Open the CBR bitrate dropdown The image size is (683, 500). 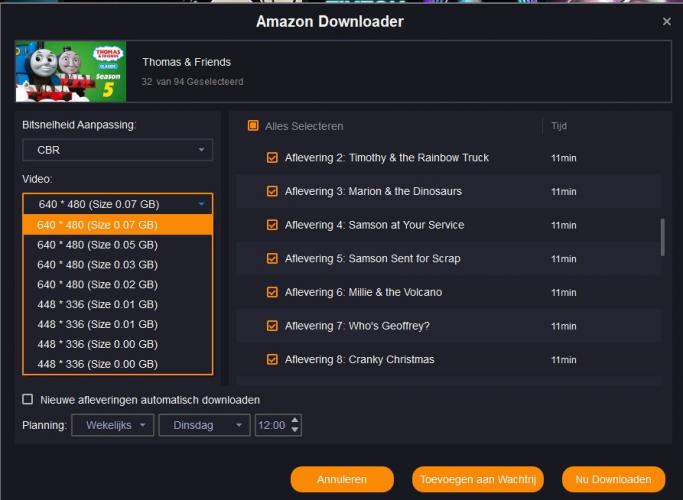118,150
